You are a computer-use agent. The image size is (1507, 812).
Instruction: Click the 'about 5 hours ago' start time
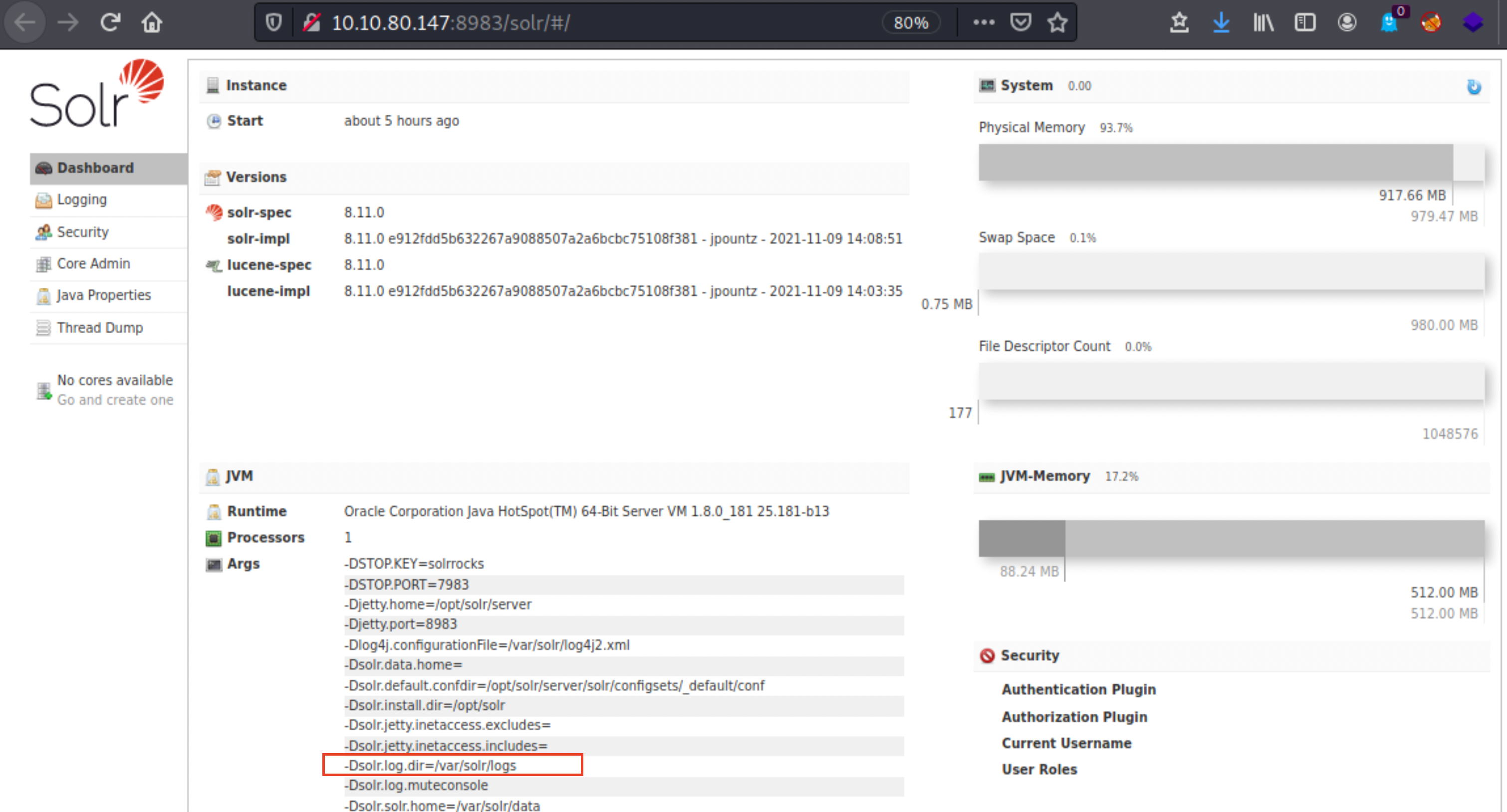click(401, 121)
